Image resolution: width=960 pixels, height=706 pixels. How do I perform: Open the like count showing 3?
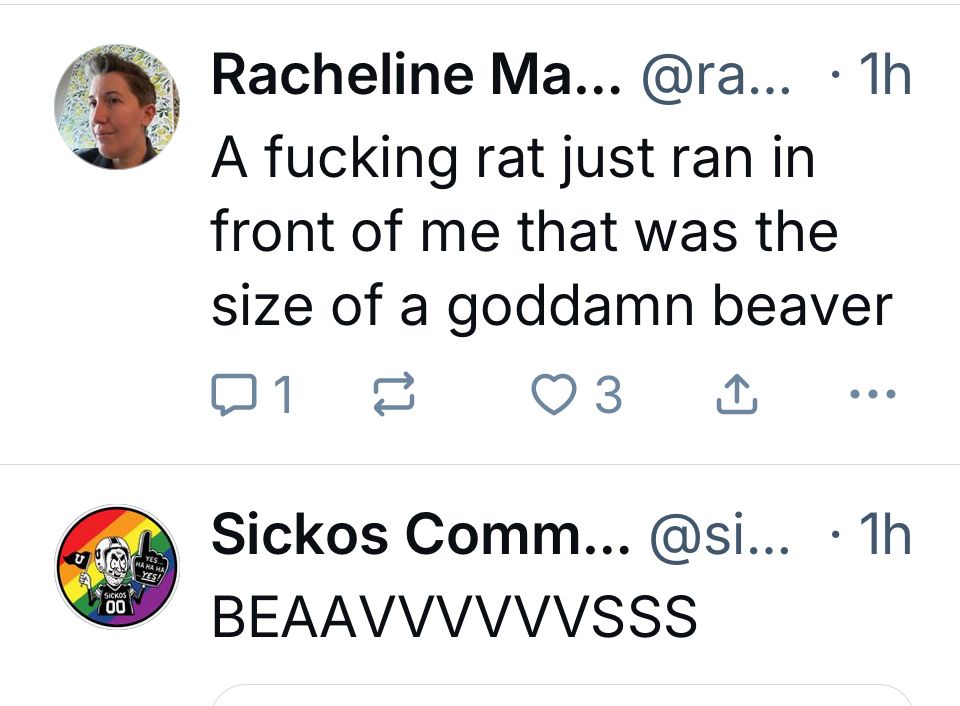pos(611,394)
